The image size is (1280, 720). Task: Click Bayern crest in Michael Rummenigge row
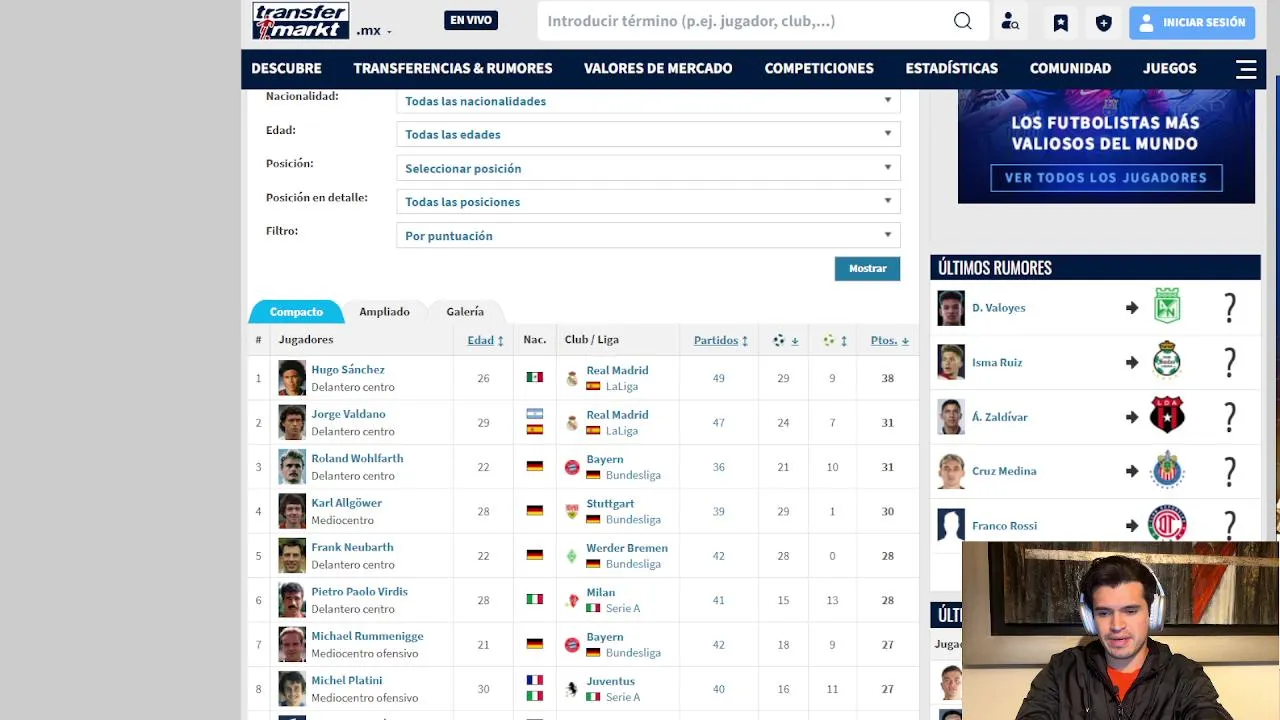pyautogui.click(x=572, y=645)
